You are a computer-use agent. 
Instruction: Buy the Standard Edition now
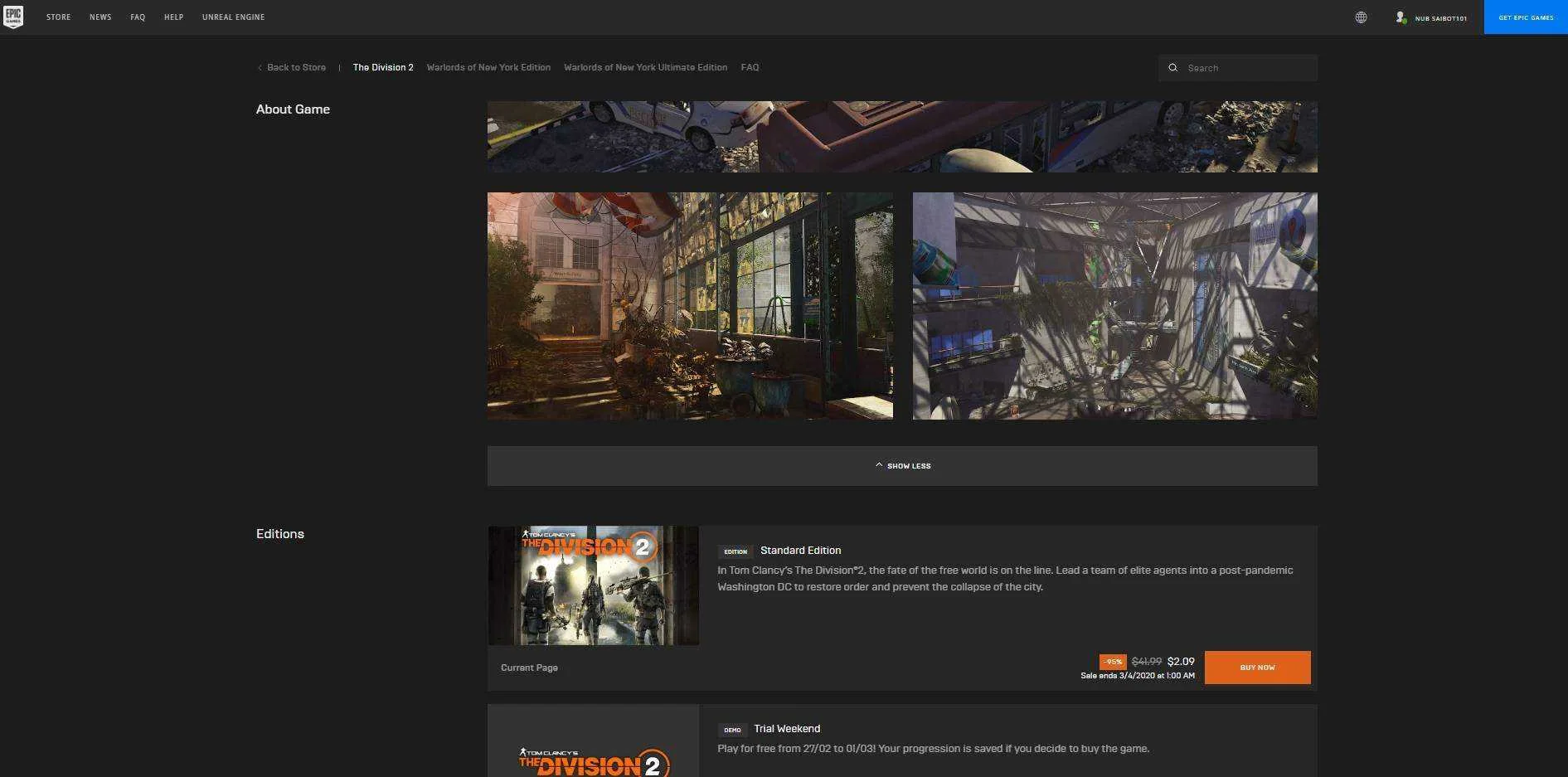pos(1257,668)
